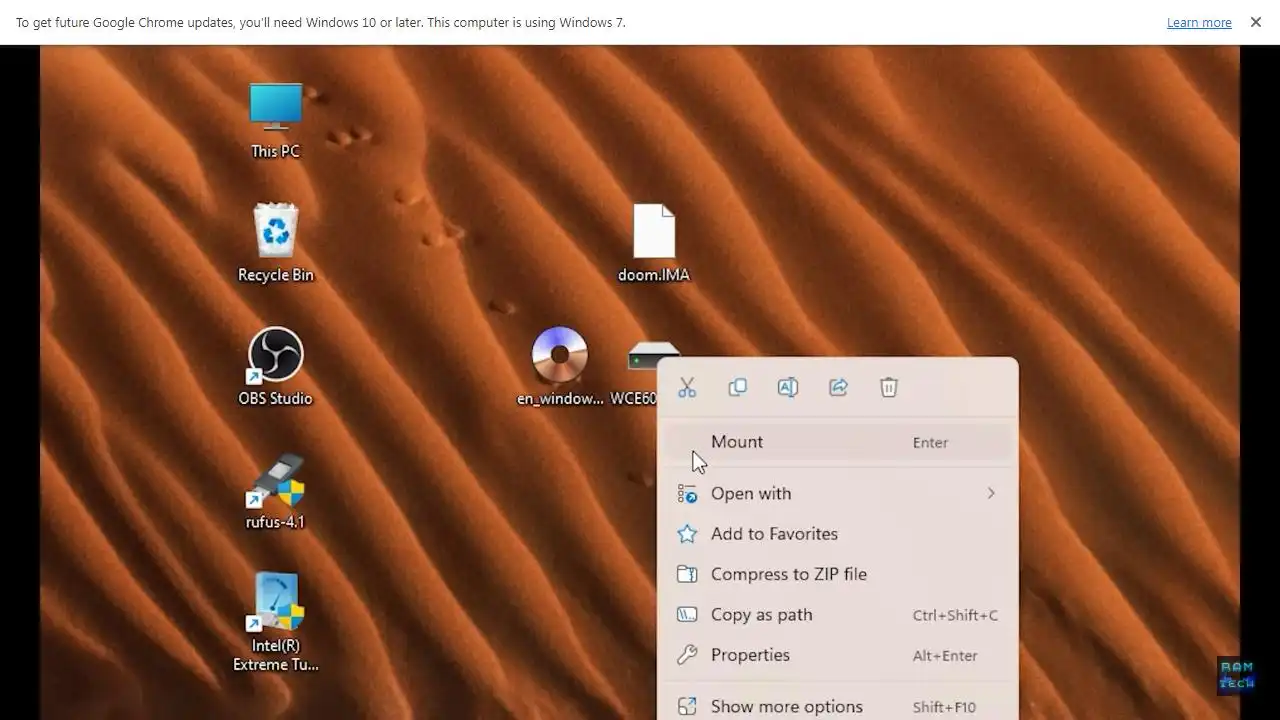Click the Cut scissors icon in context menu

pyautogui.click(x=687, y=387)
